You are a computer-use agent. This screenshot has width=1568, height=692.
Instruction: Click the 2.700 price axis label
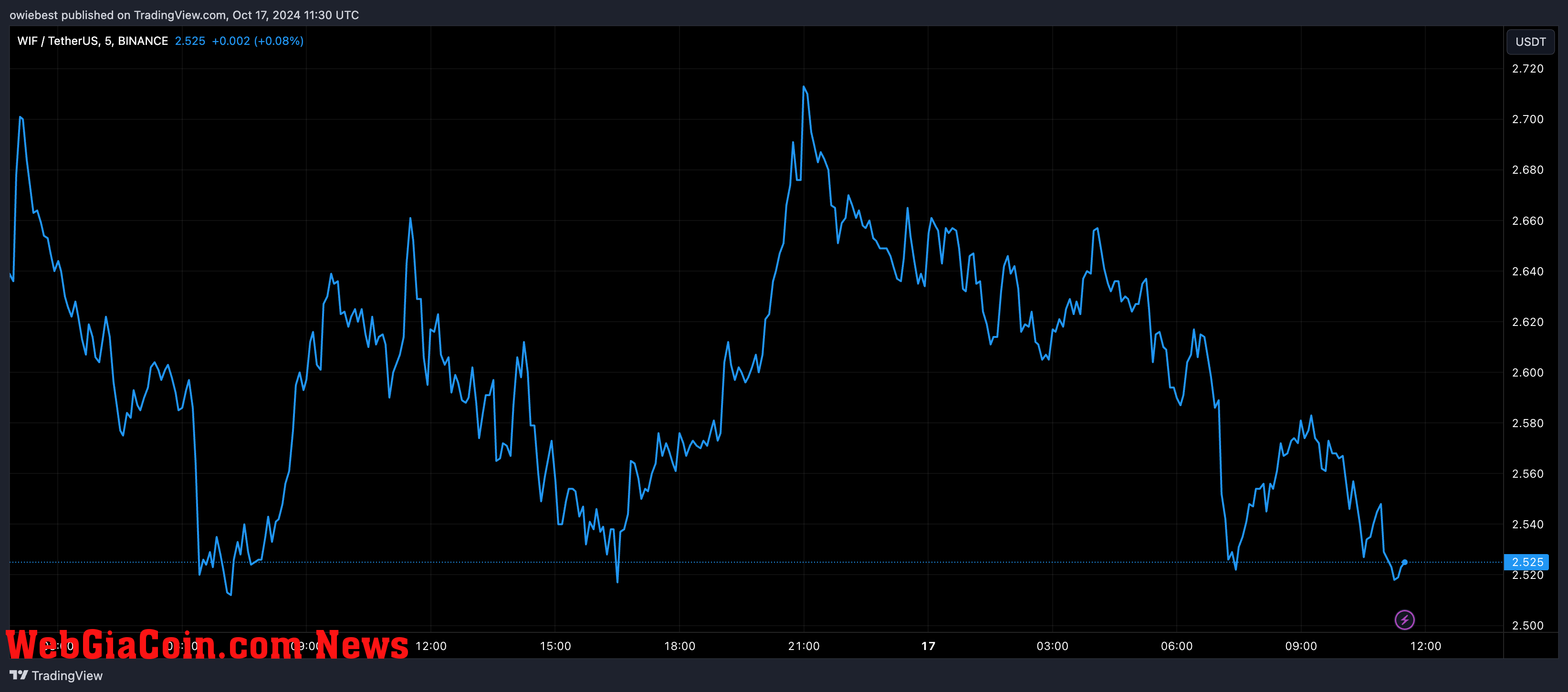[1528, 119]
